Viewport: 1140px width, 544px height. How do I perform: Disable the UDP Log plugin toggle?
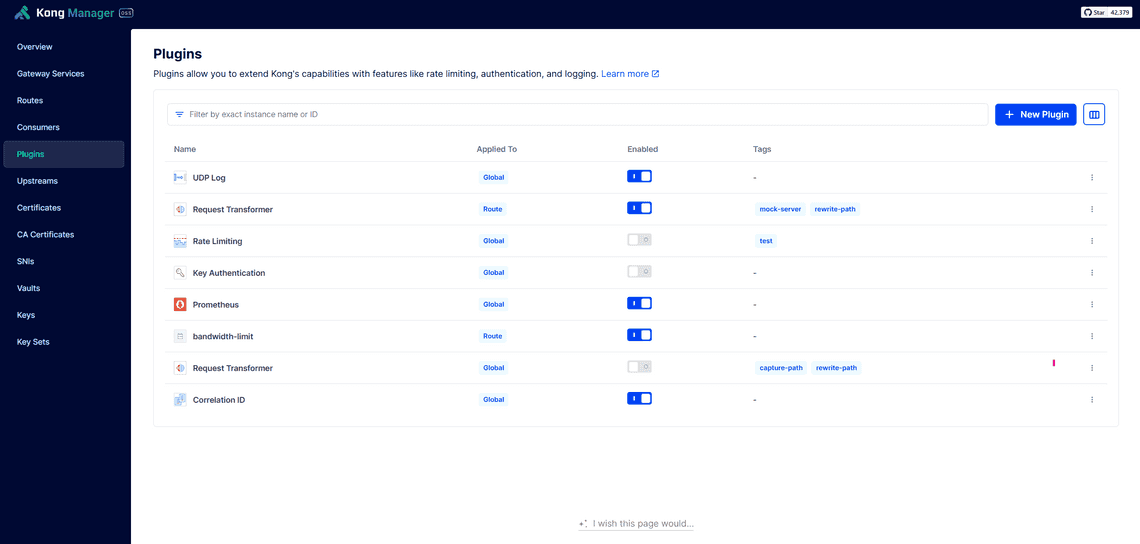pyautogui.click(x=639, y=176)
